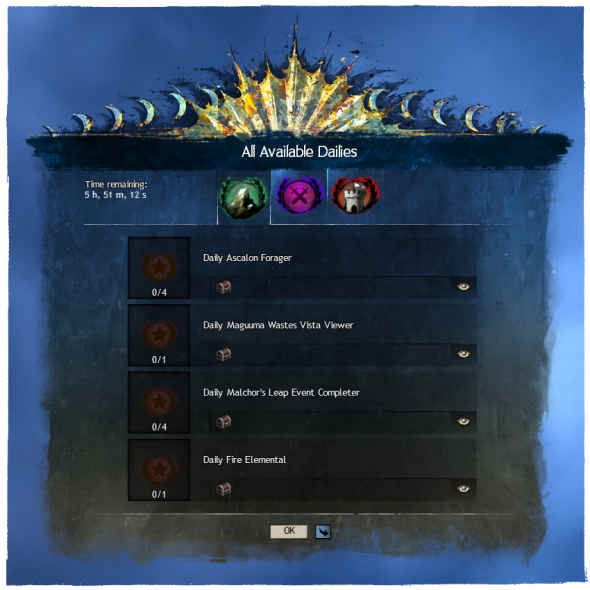Switch to the purple PvP dailies tab
The image size is (590, 590).
coord(300,195)
